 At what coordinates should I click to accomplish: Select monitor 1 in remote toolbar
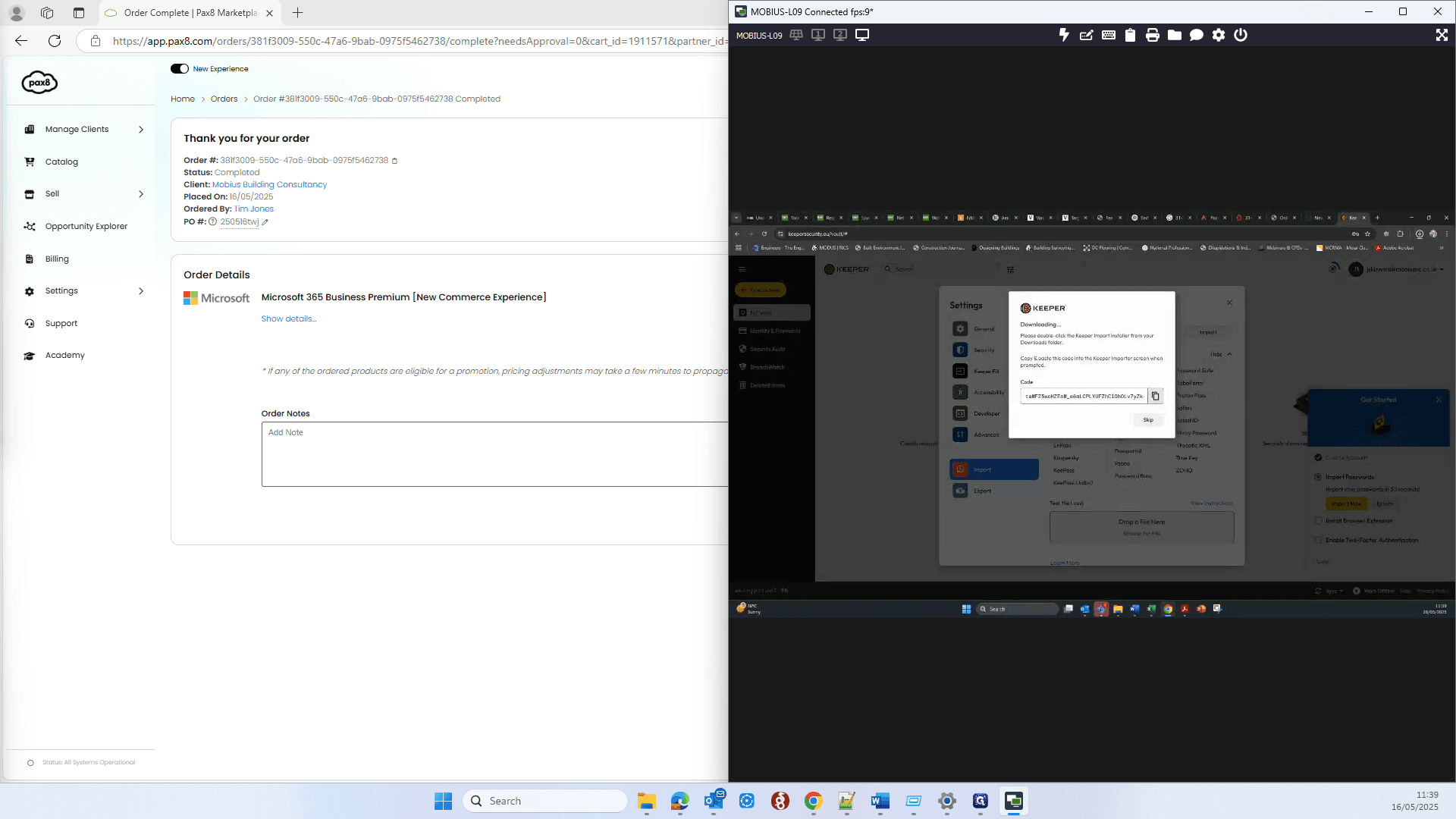pos(818,35)
